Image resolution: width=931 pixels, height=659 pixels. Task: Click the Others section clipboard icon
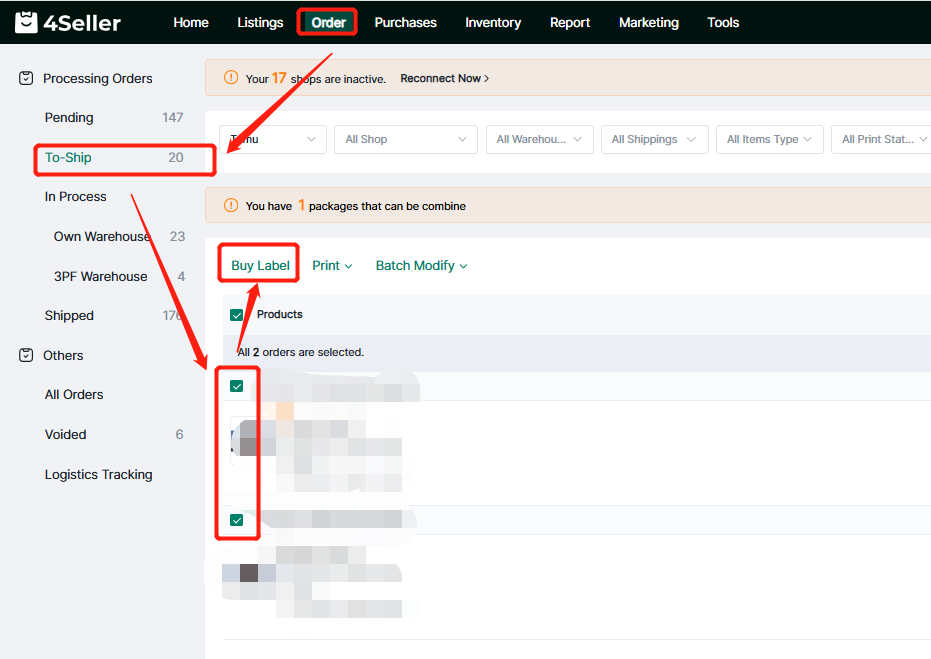pos(27,355)
